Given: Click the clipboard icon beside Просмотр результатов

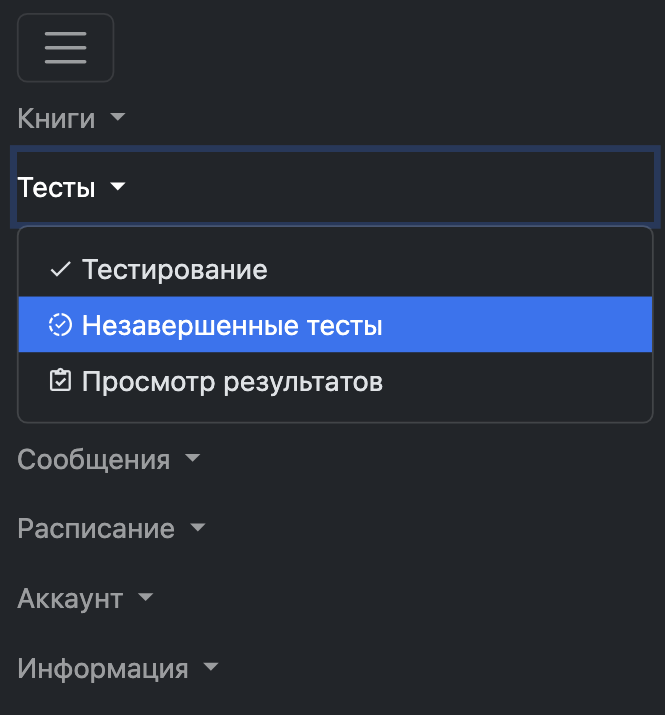Looking at the screenshot, I should 60,381.
